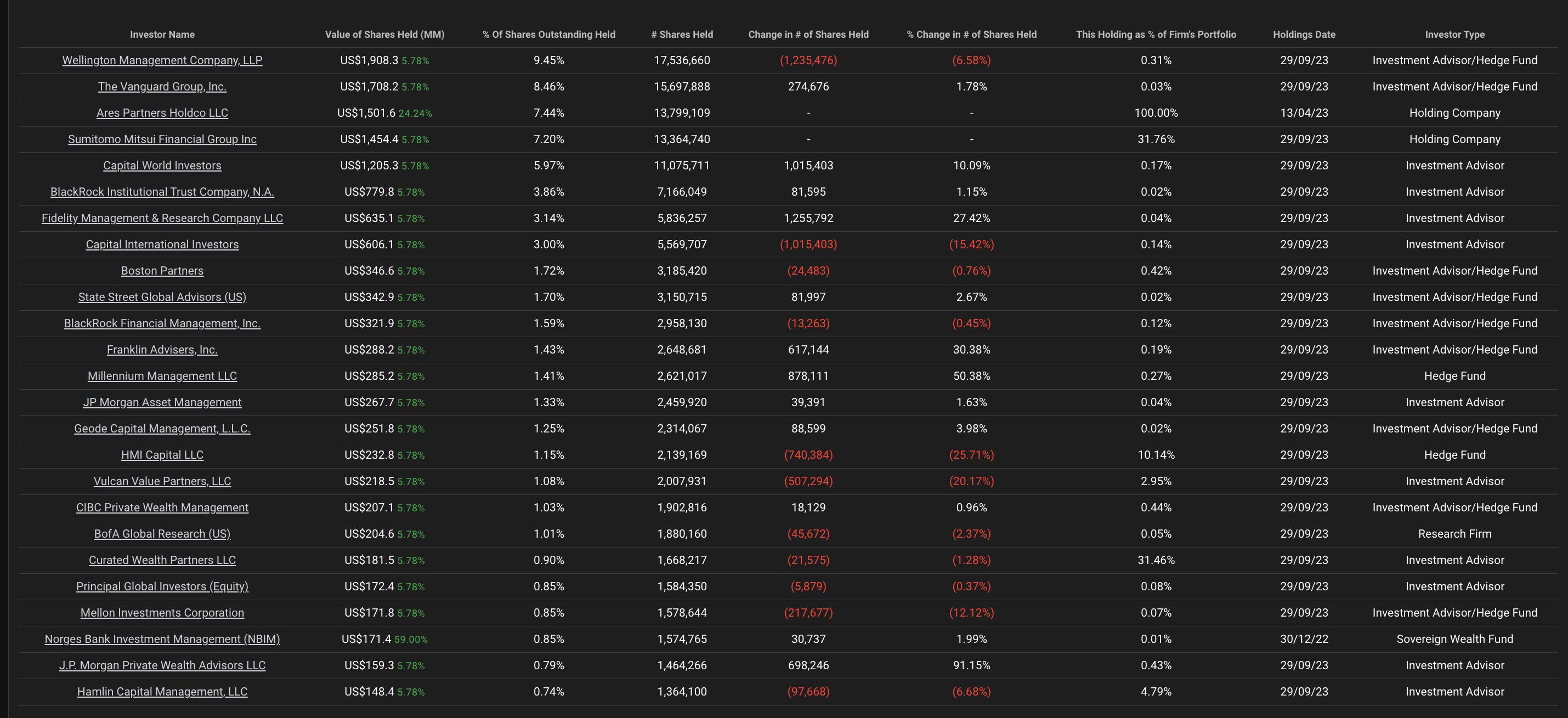Image resolution: width=1568 pixels, height=718 pixels.
Task: Click Value of Shares Held (MM) header
Action: coord(384,35)
